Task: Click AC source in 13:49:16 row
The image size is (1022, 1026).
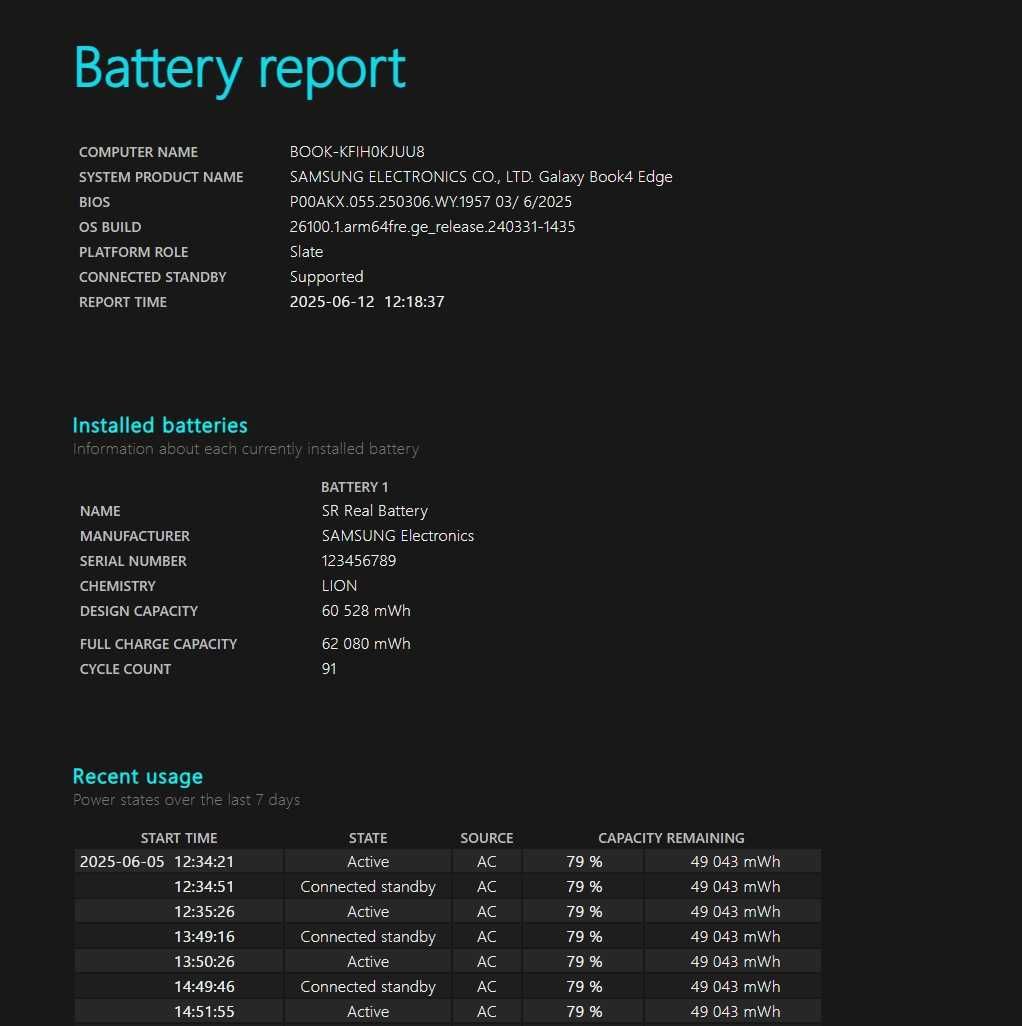Action: [x=487, y=936]
